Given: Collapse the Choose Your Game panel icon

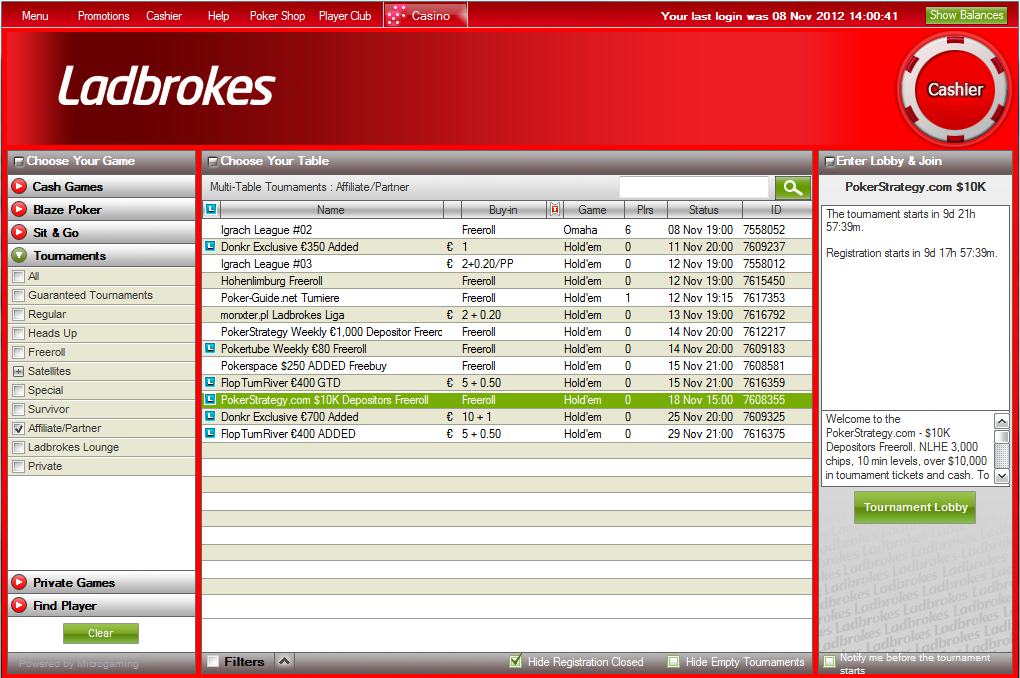Looking at the screenshot, I should (x=18, y=161).
